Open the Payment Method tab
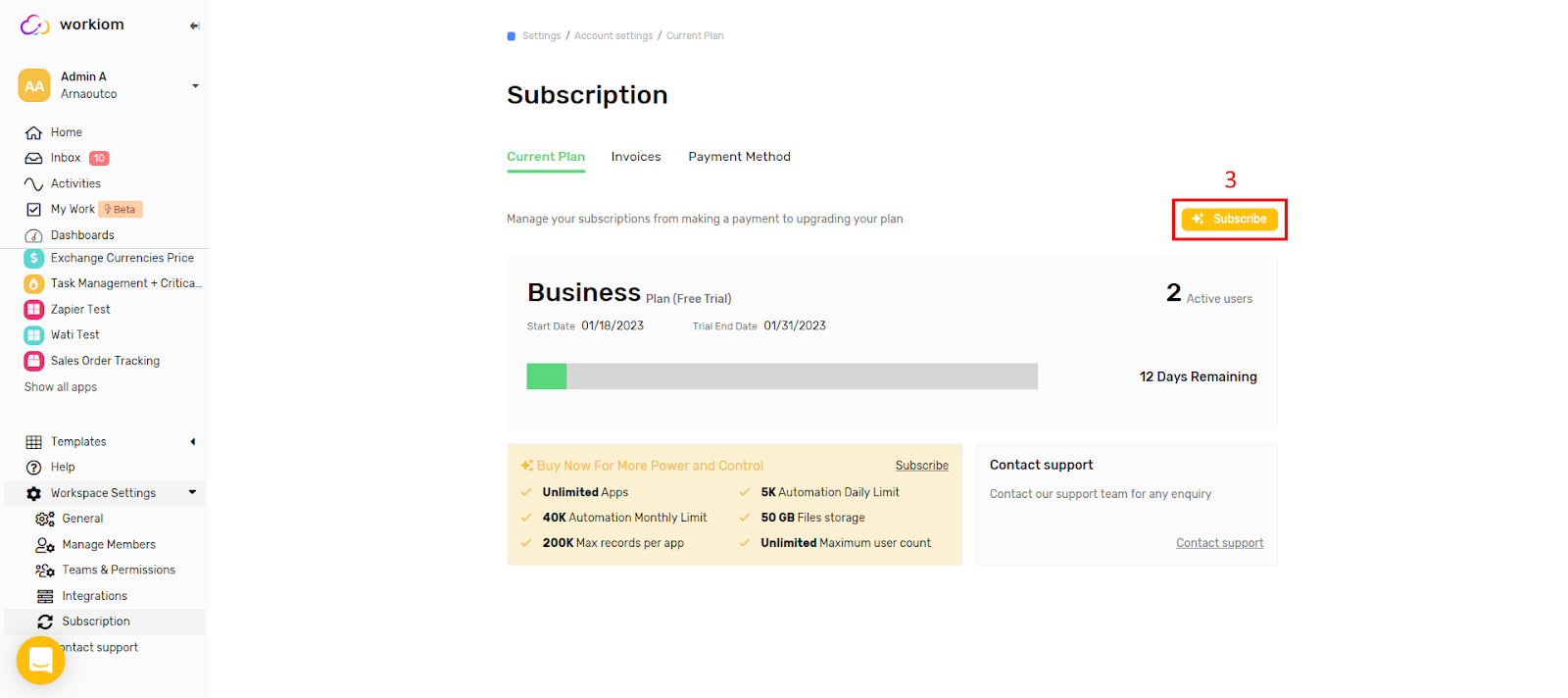Viewport: 1568px width, 698px height. pos(739,156)
